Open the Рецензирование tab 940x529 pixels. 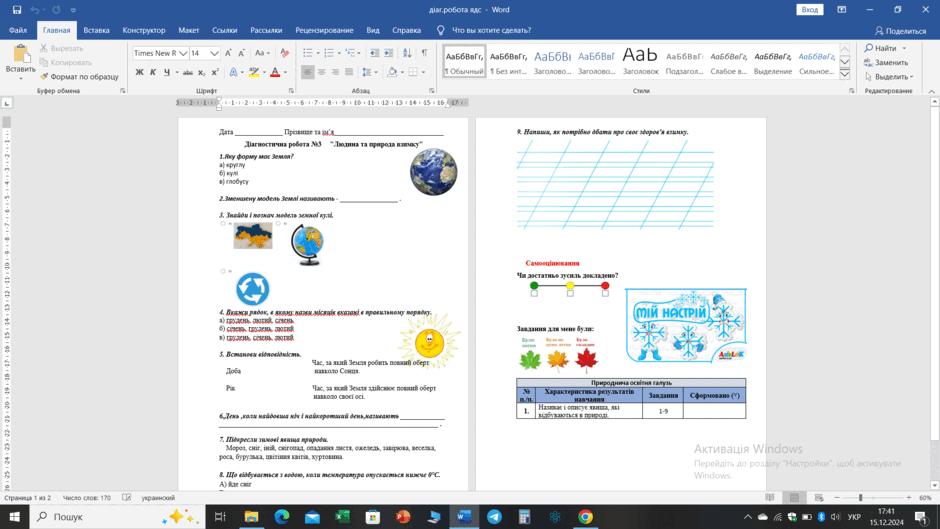click(324, 30)
